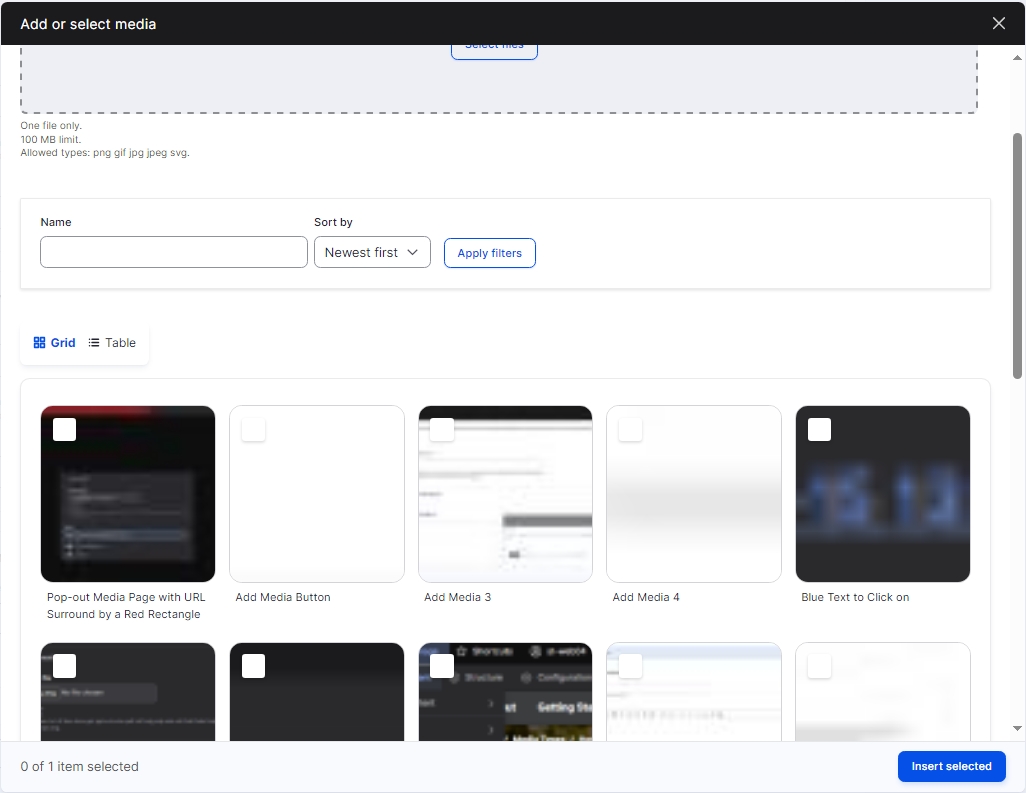Viewport: 1026px width, 793px height.
Task: Click '0 of 1 item selected' status text
Action: (79, 766)
